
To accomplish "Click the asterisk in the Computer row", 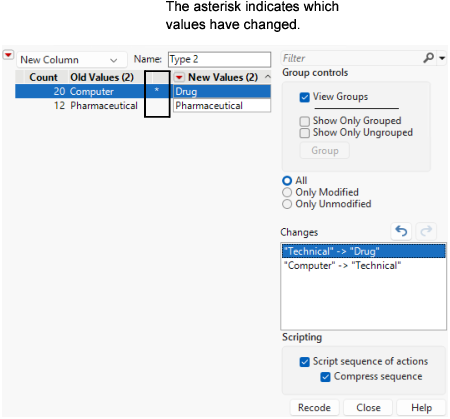I will pyautogui.click(x=157, y=91).
